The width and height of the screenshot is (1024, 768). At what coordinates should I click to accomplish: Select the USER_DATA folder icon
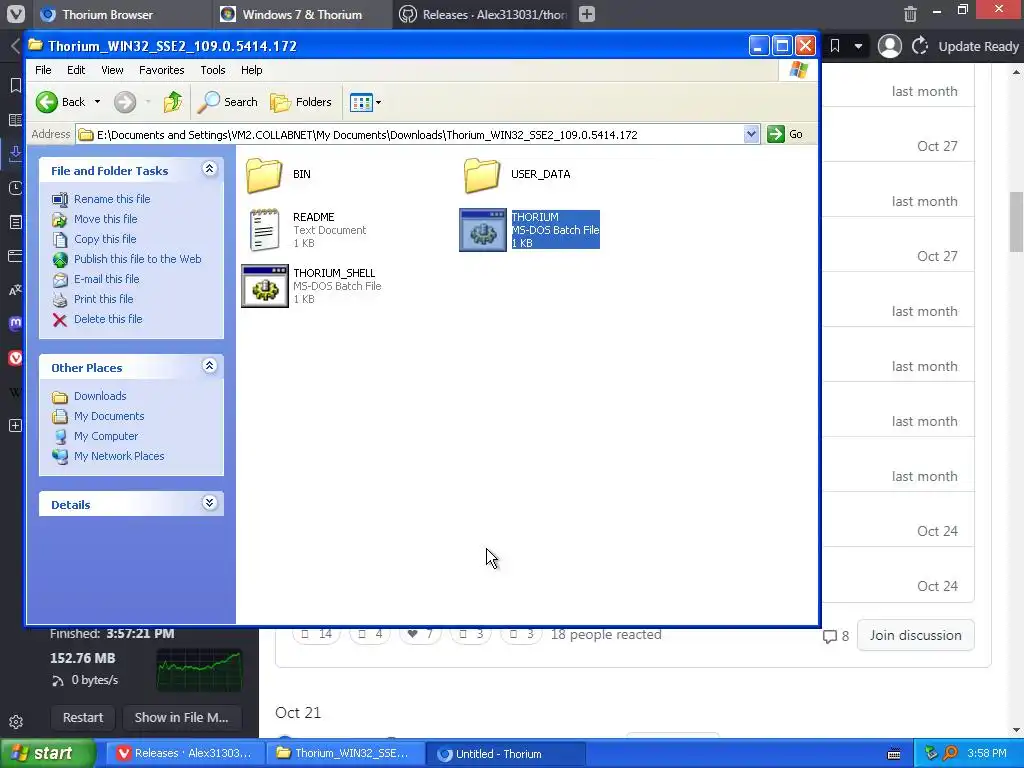[482, 175]
